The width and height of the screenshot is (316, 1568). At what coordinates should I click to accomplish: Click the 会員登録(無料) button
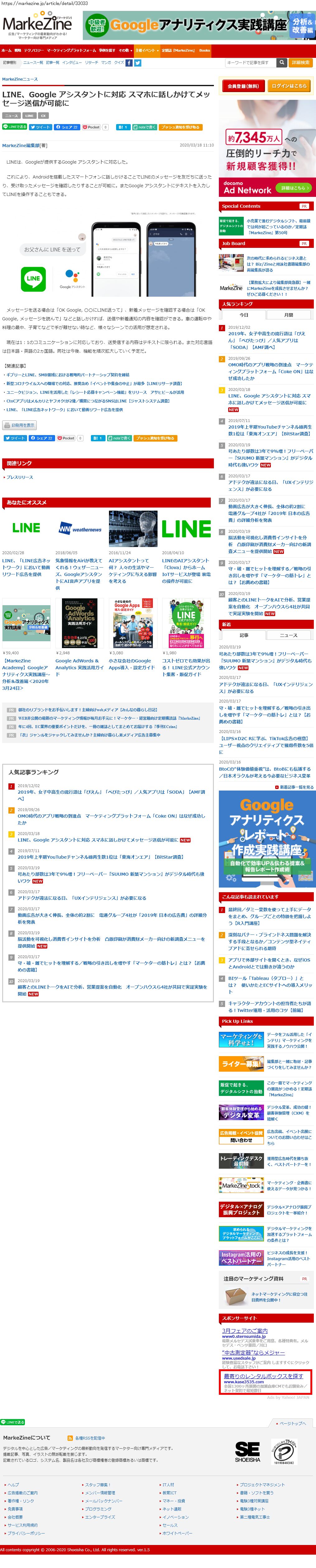tap(243, 86)
